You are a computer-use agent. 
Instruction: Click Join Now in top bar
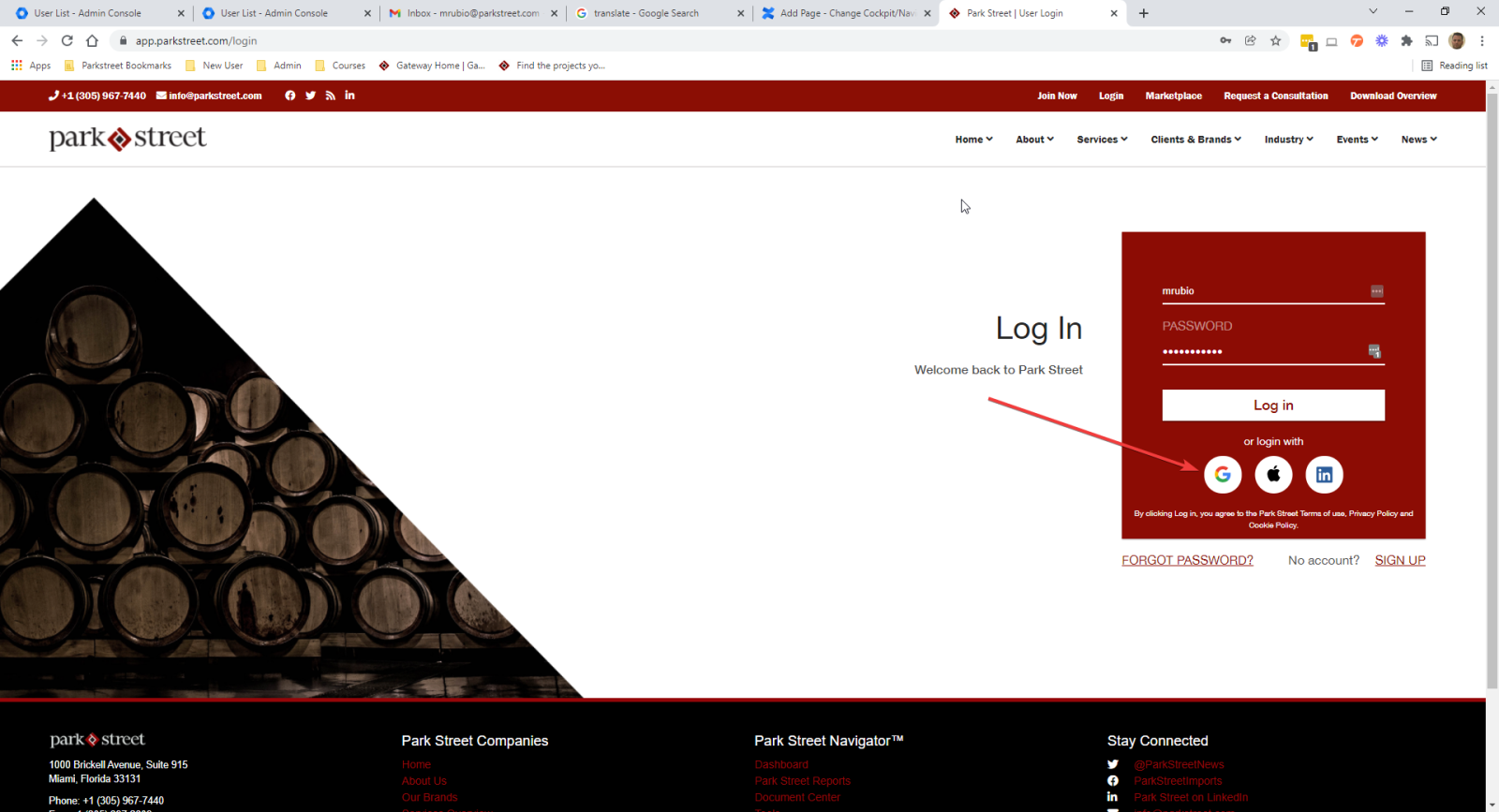1057,96
